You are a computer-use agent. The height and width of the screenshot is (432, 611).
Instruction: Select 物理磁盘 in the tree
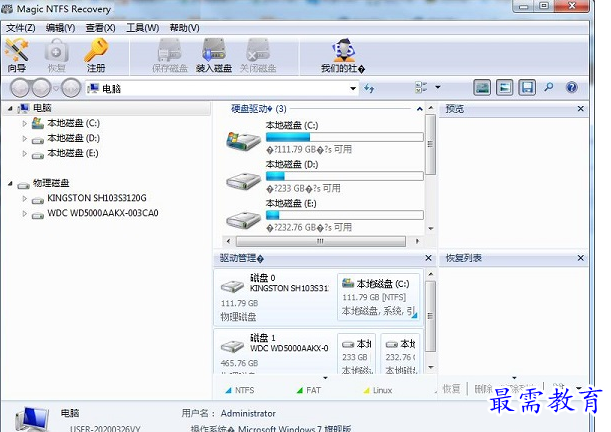[51, 183]
